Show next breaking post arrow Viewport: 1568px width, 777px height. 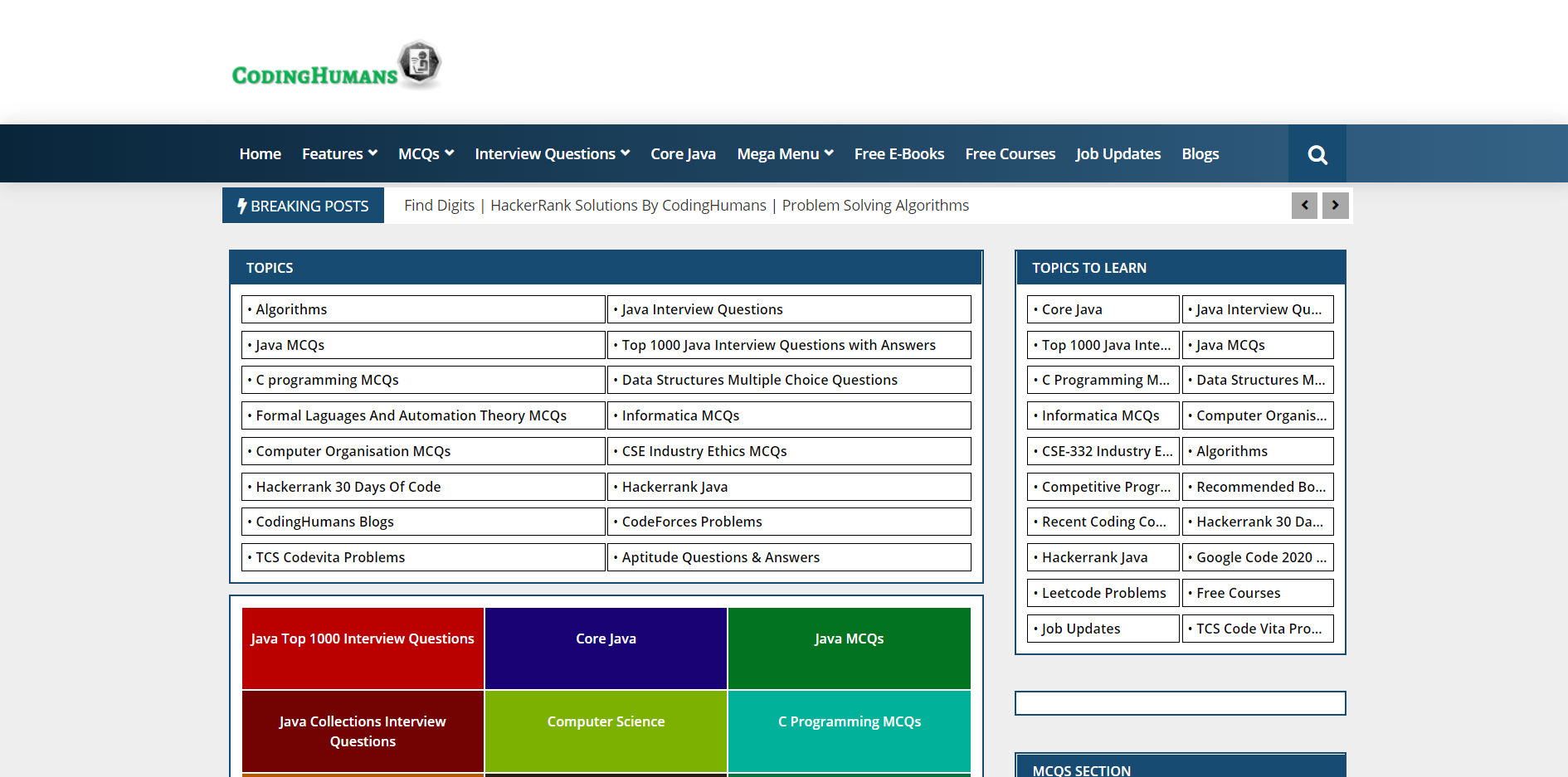(x=1335, y=206)
